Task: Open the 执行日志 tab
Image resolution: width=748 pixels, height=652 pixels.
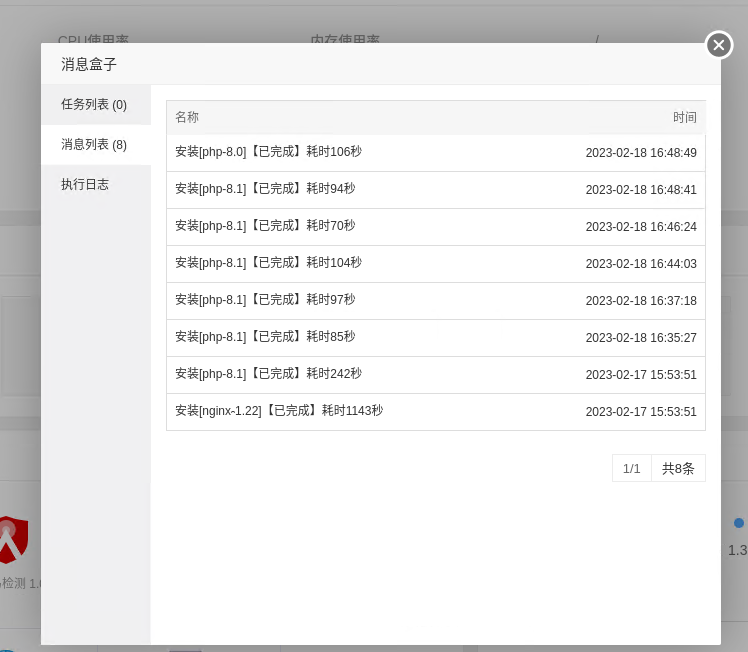Action: tap(96, 185)
